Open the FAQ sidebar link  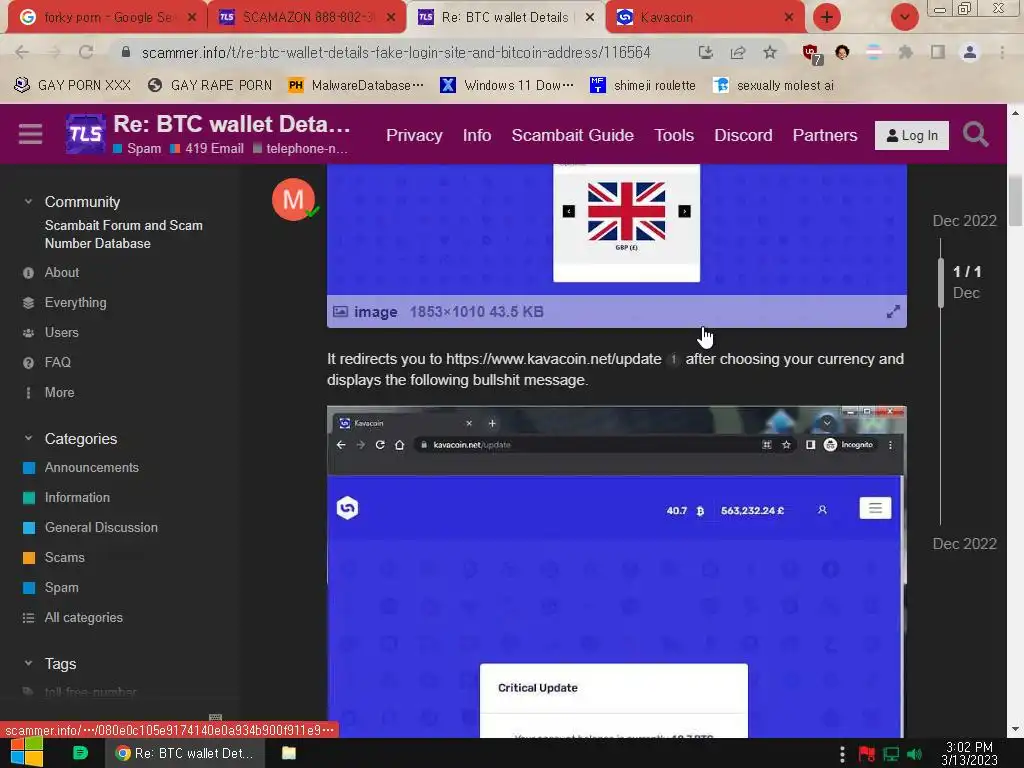tap(57, 362)
